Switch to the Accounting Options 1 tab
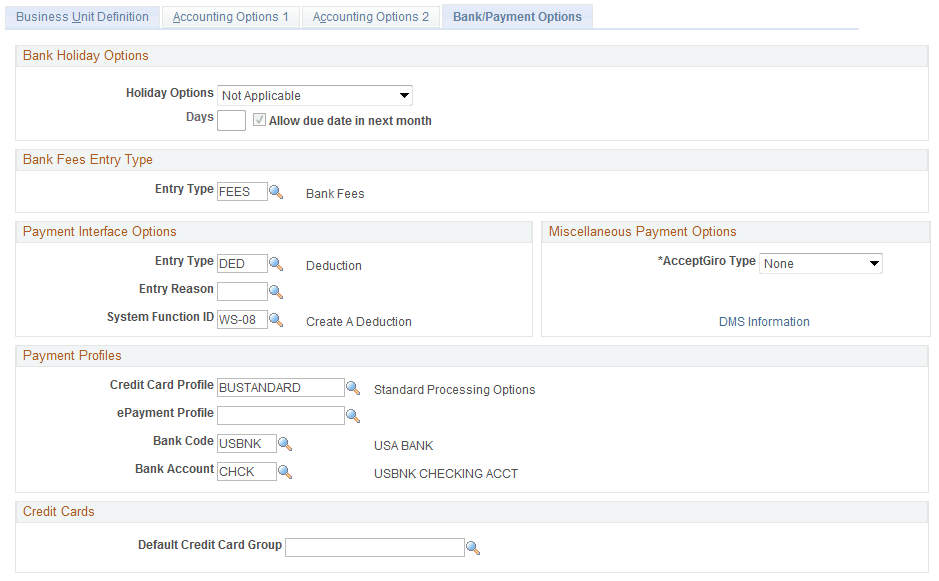 (230, 17)
